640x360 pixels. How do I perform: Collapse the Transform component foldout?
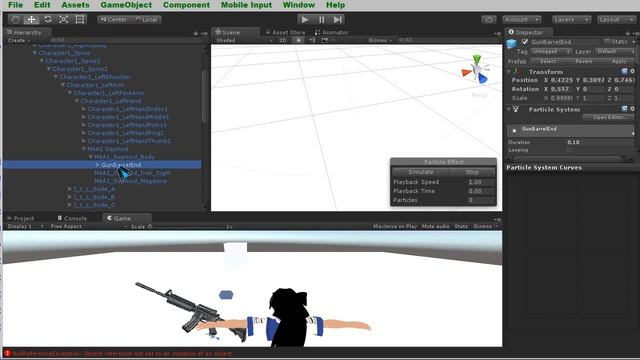pyautogui.click(x=509, y=71)
